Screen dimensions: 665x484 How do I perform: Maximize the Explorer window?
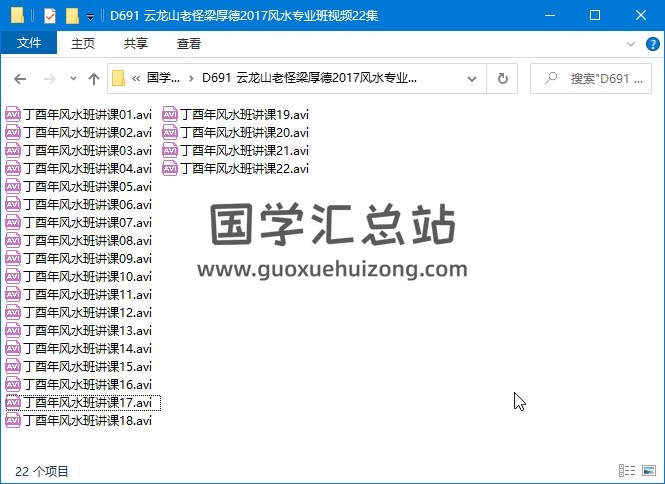(x=595, y=16)
